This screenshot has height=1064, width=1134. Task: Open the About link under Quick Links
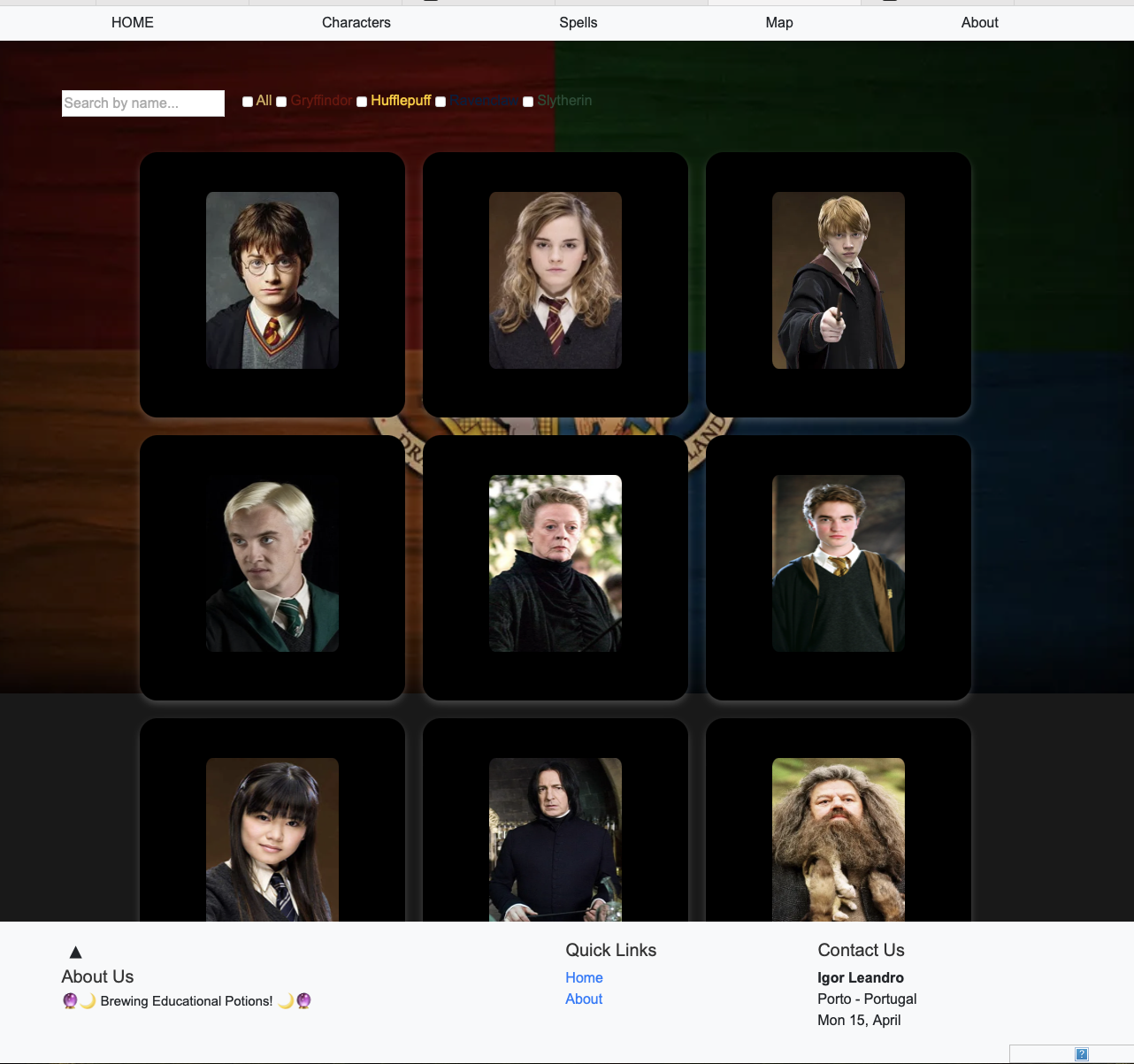(584, 999)
